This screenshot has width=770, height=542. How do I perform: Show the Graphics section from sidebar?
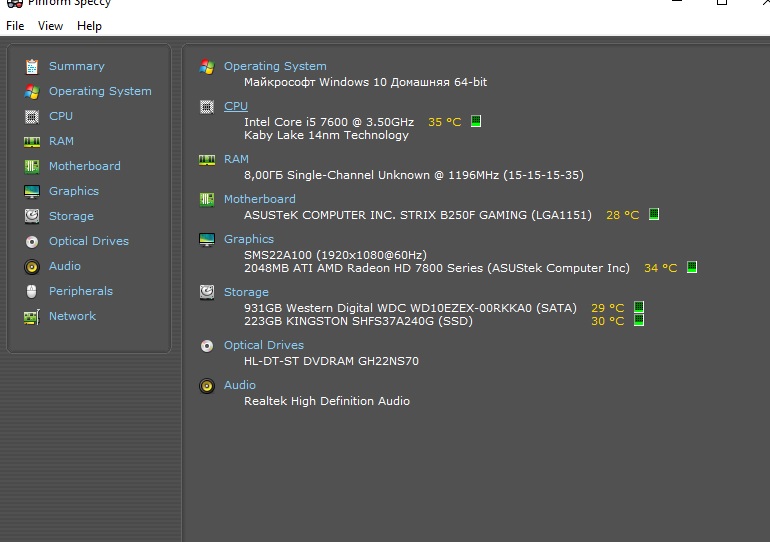pos(74,191)
